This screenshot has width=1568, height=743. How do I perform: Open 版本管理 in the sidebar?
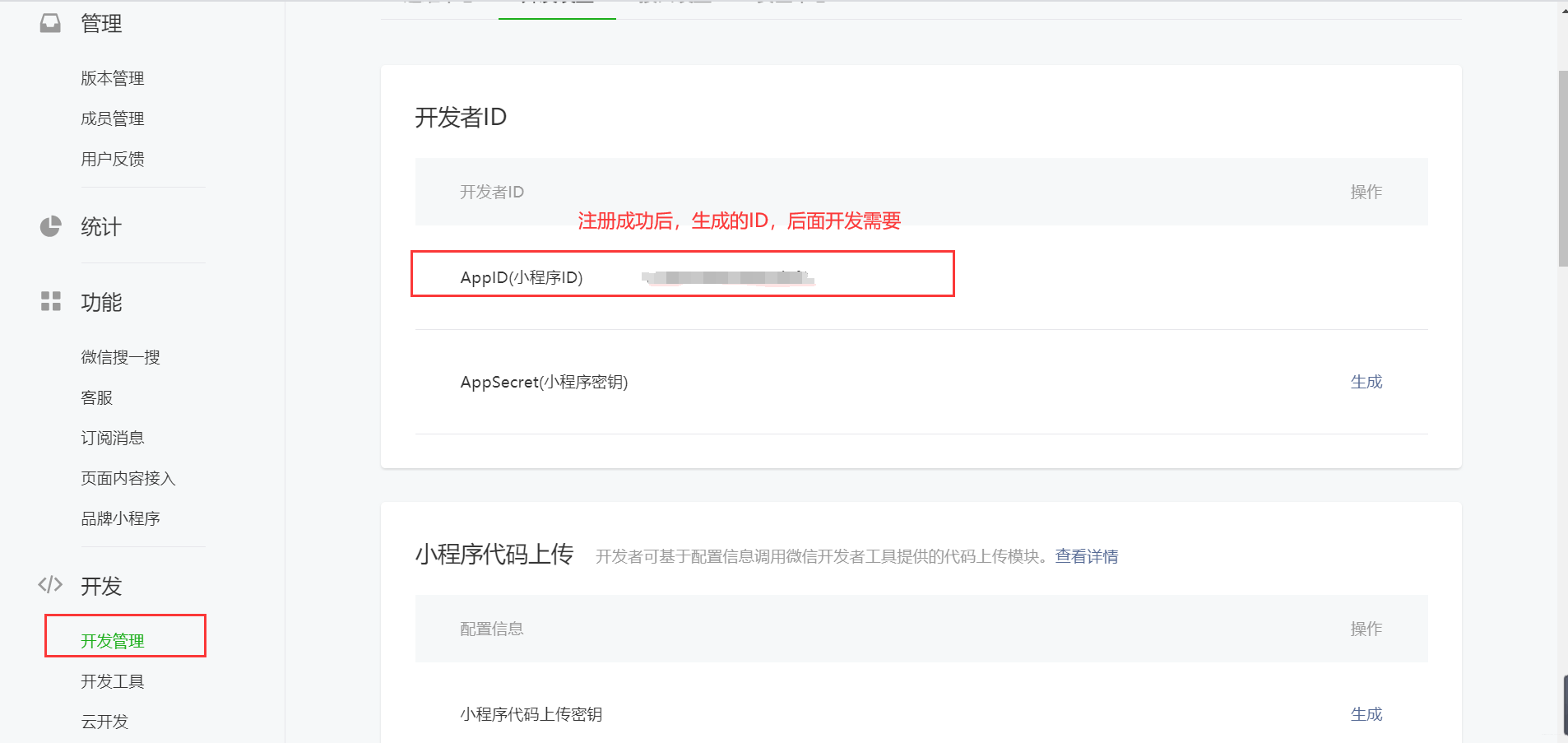coord(113,78)
